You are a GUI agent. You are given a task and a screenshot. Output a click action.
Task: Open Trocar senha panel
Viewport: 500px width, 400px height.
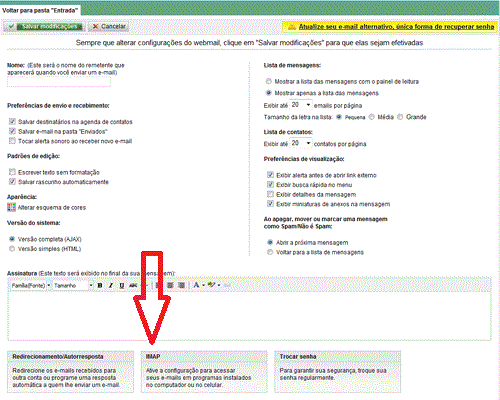338,371
